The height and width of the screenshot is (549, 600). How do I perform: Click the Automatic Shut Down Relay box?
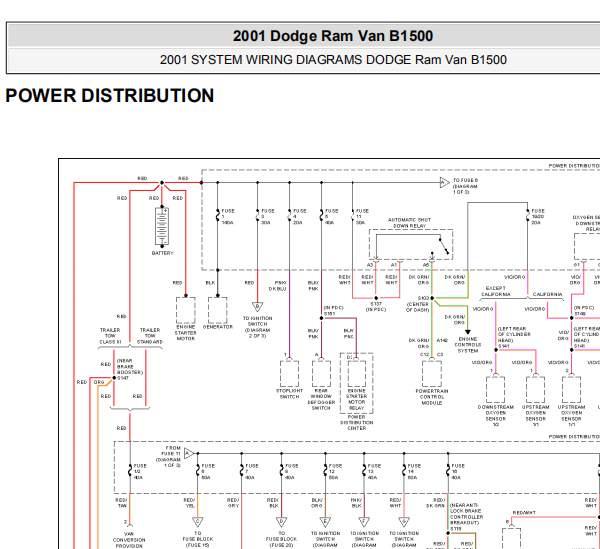coord(411,245)
